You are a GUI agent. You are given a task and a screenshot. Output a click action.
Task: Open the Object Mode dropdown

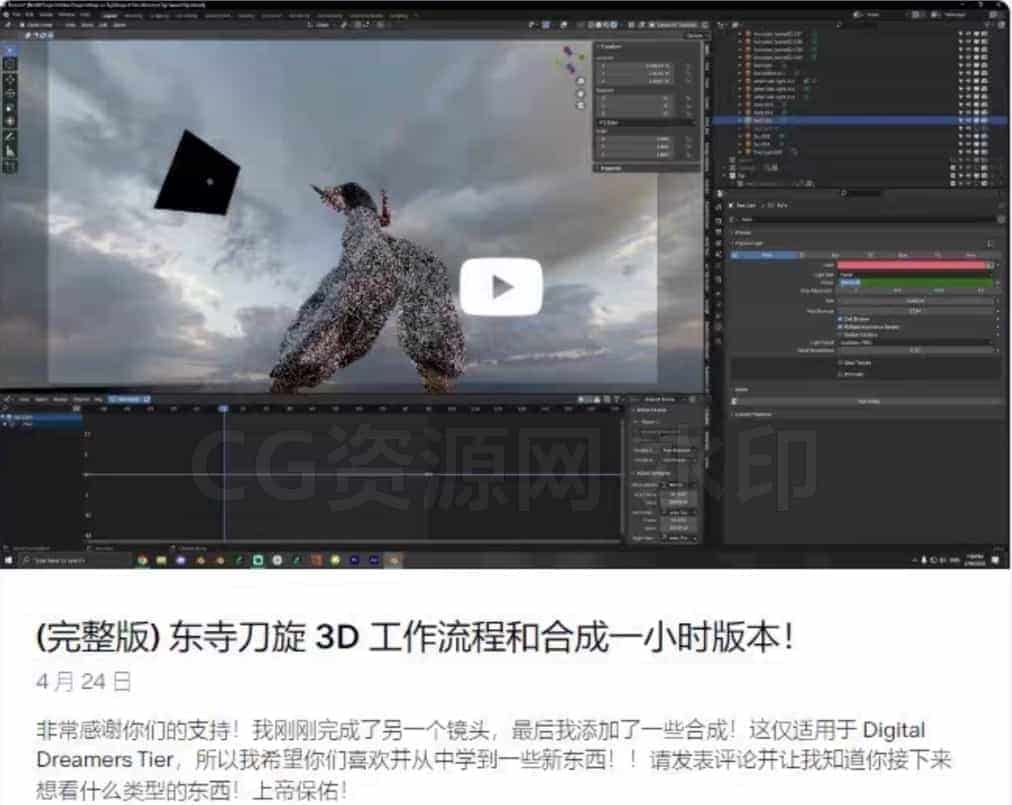click(38, 25)
